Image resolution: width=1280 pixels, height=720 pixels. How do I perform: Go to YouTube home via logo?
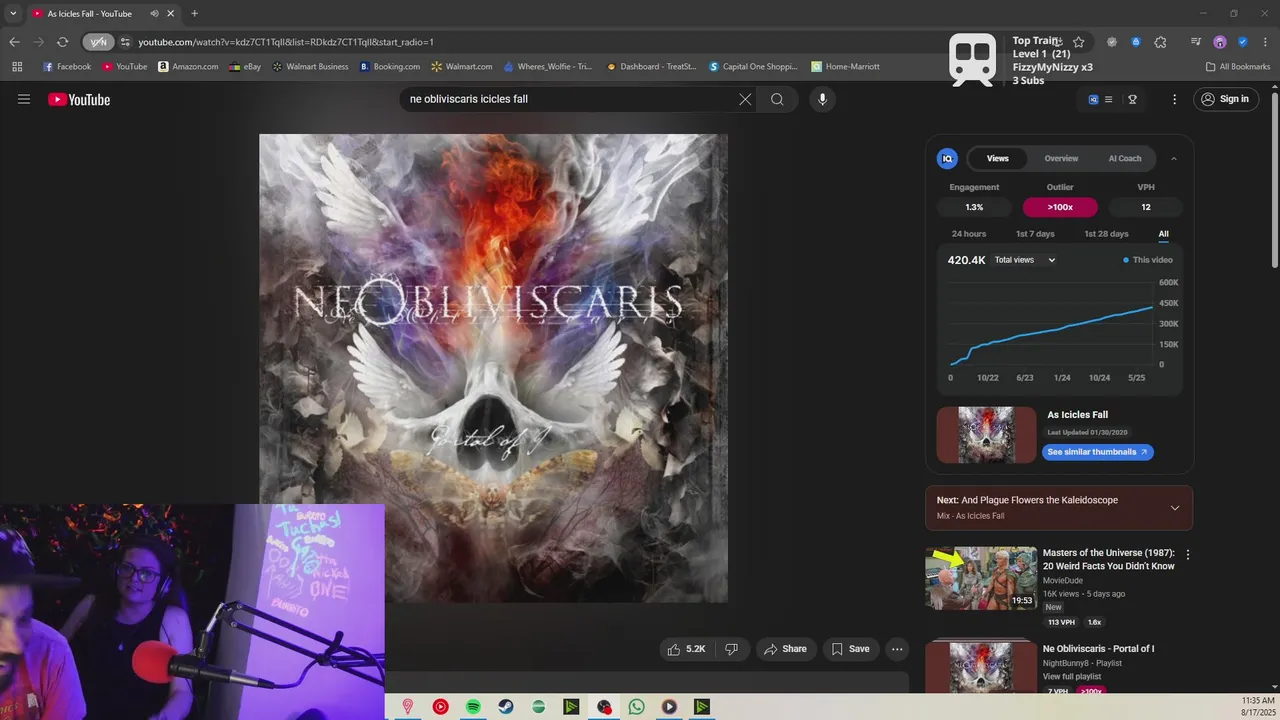click(x=79, y=99)
